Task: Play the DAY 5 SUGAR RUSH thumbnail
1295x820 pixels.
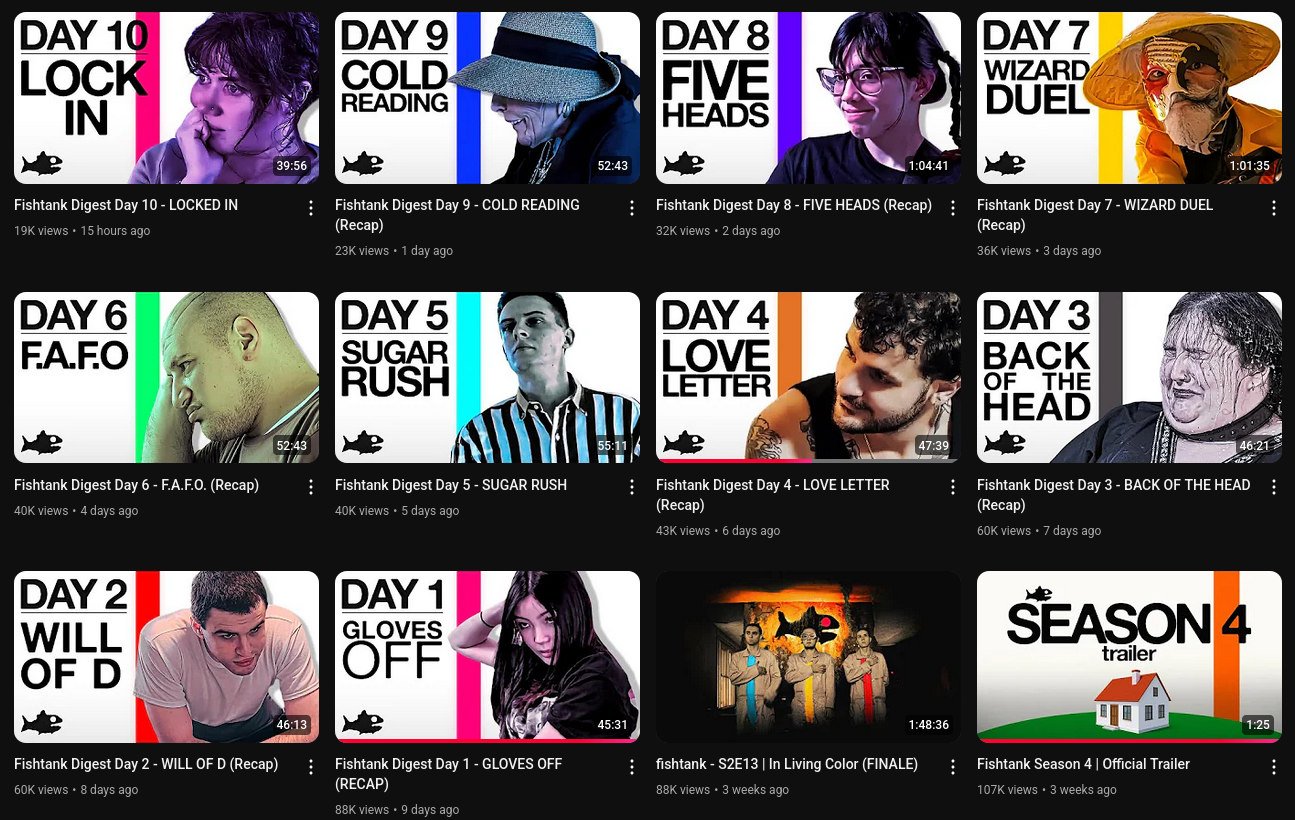Action: [487, 377]
